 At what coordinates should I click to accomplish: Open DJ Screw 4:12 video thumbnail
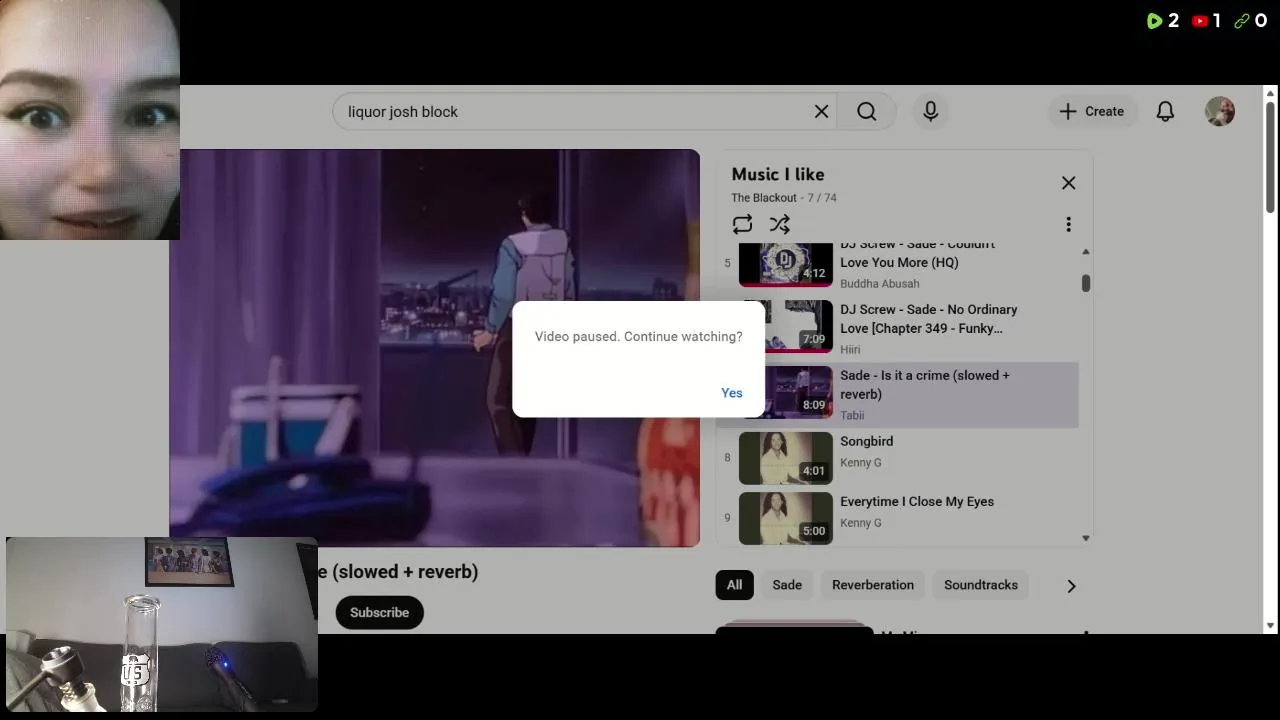click(x=786, y=265)
